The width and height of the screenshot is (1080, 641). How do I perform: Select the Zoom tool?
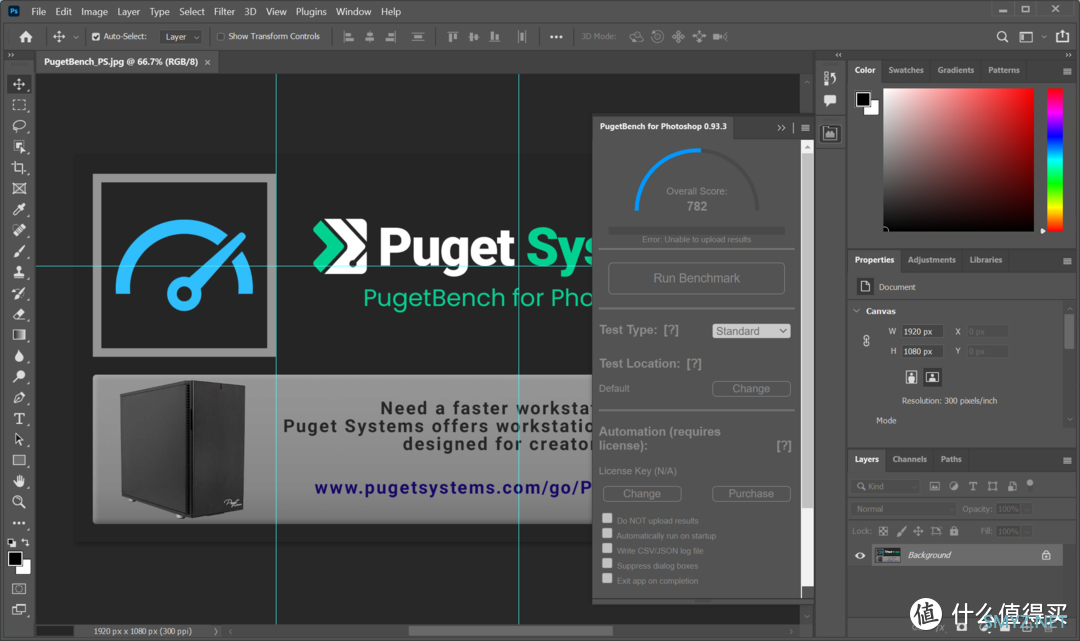(19, 502)
